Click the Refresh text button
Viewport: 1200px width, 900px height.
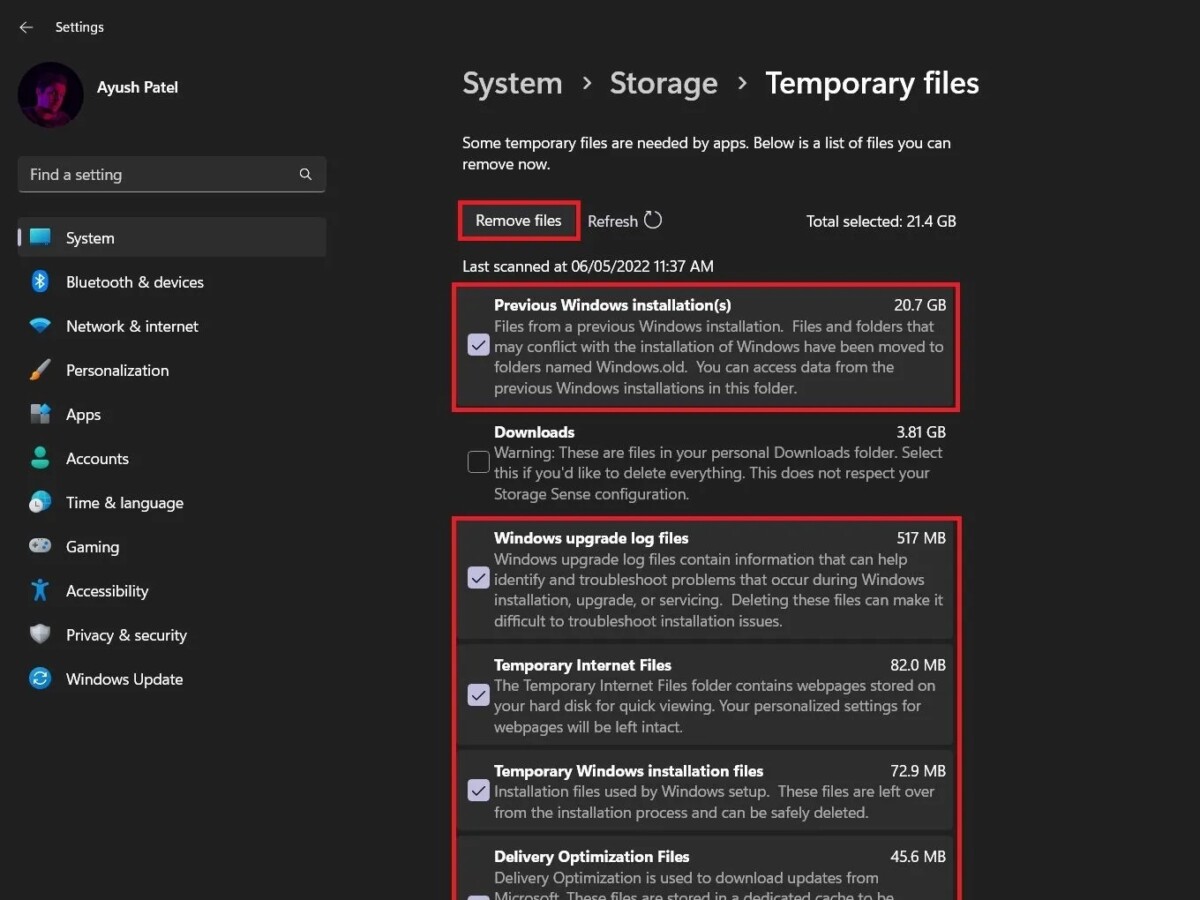[612, 221]
